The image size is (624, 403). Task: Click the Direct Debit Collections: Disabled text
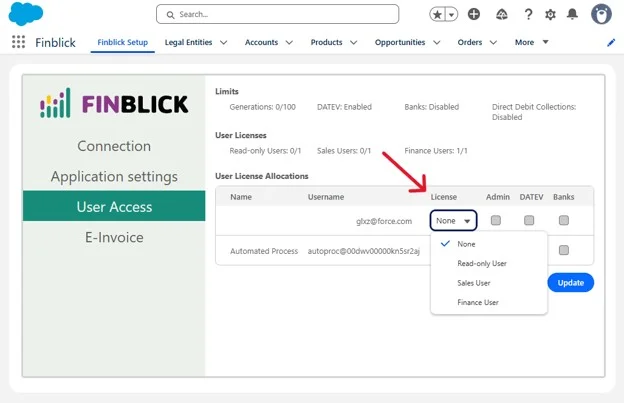[534, 112]
